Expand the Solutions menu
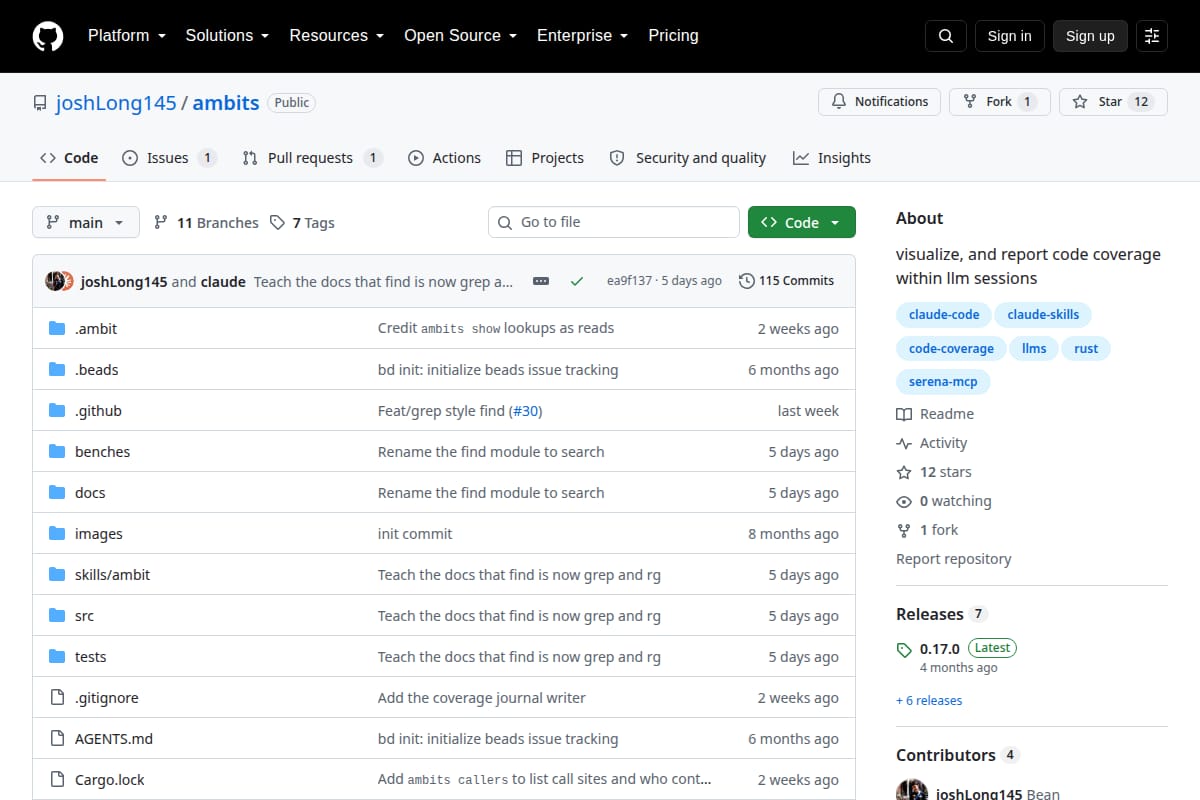 [x=227, y=36]
